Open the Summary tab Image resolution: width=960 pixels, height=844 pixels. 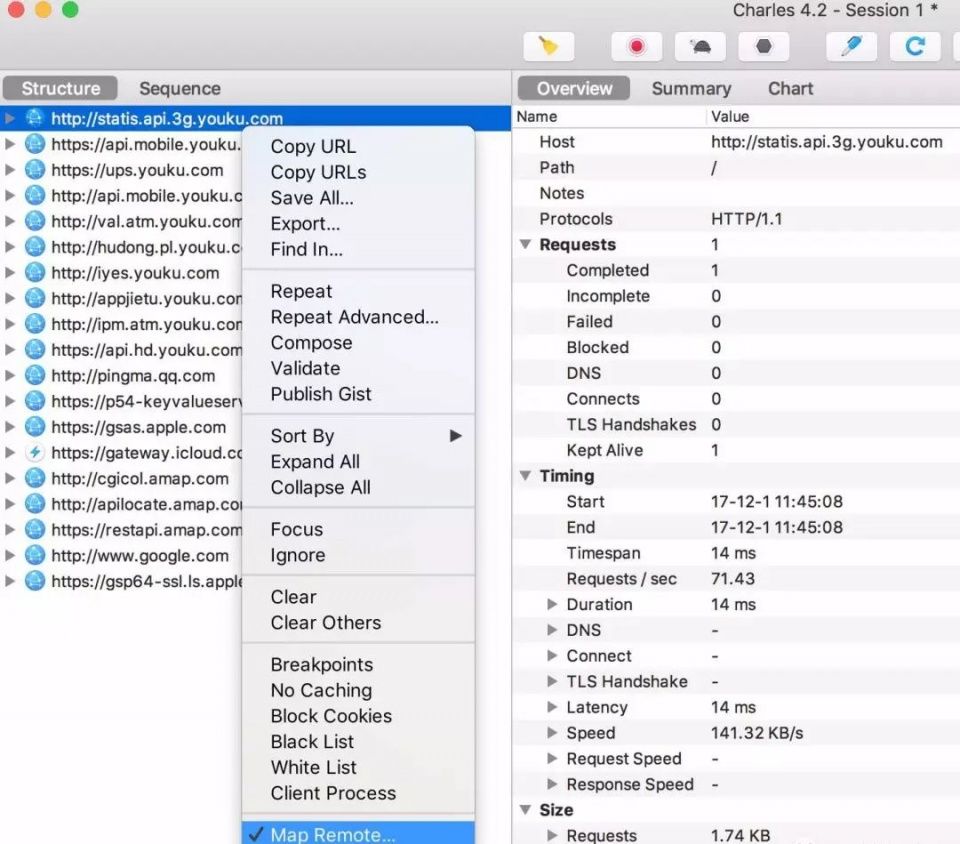(x=691, y=88)
